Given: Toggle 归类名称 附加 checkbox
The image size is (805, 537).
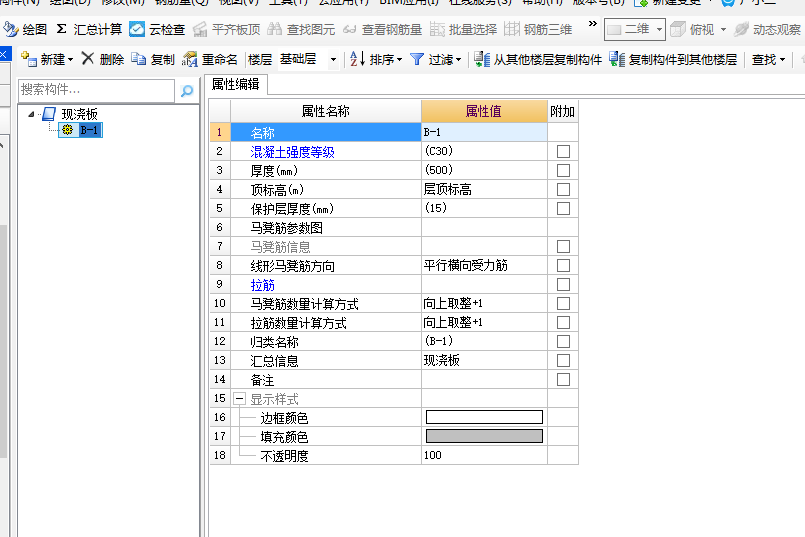Looking at the screenshot, I should tap(563, 341).
